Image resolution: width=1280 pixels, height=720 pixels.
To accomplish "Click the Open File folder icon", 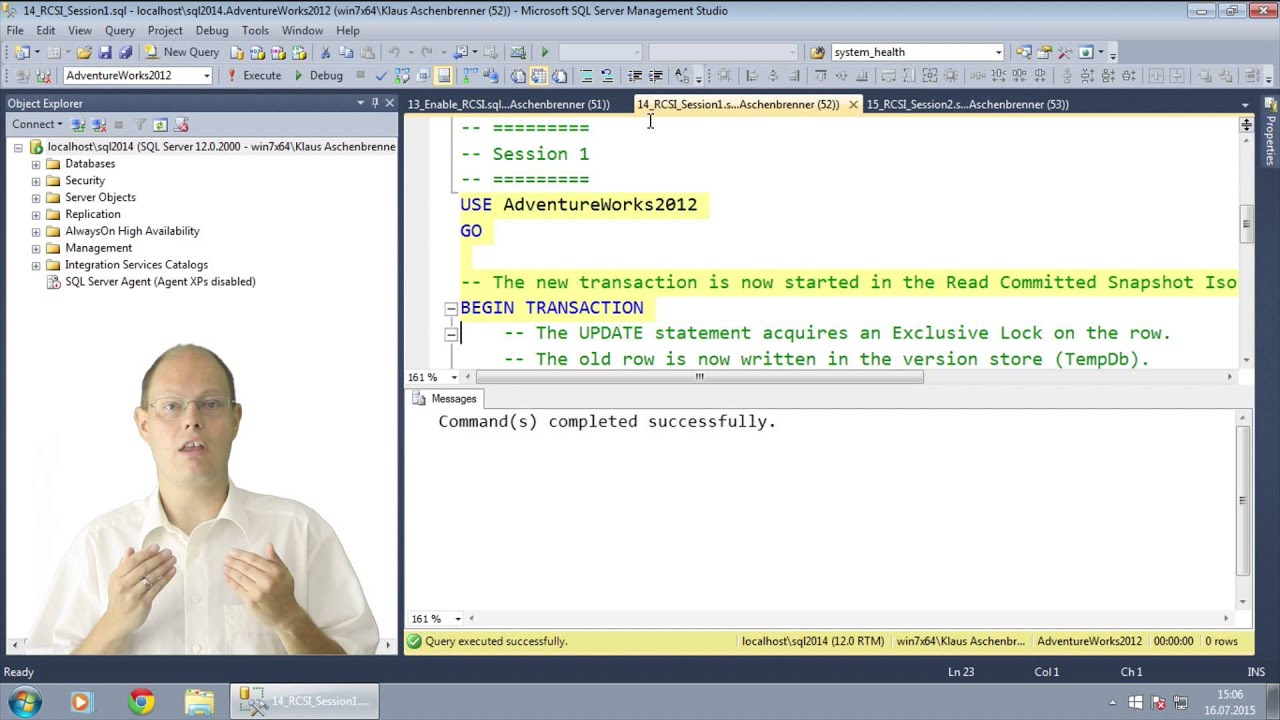I will click(x=84, y=52).
